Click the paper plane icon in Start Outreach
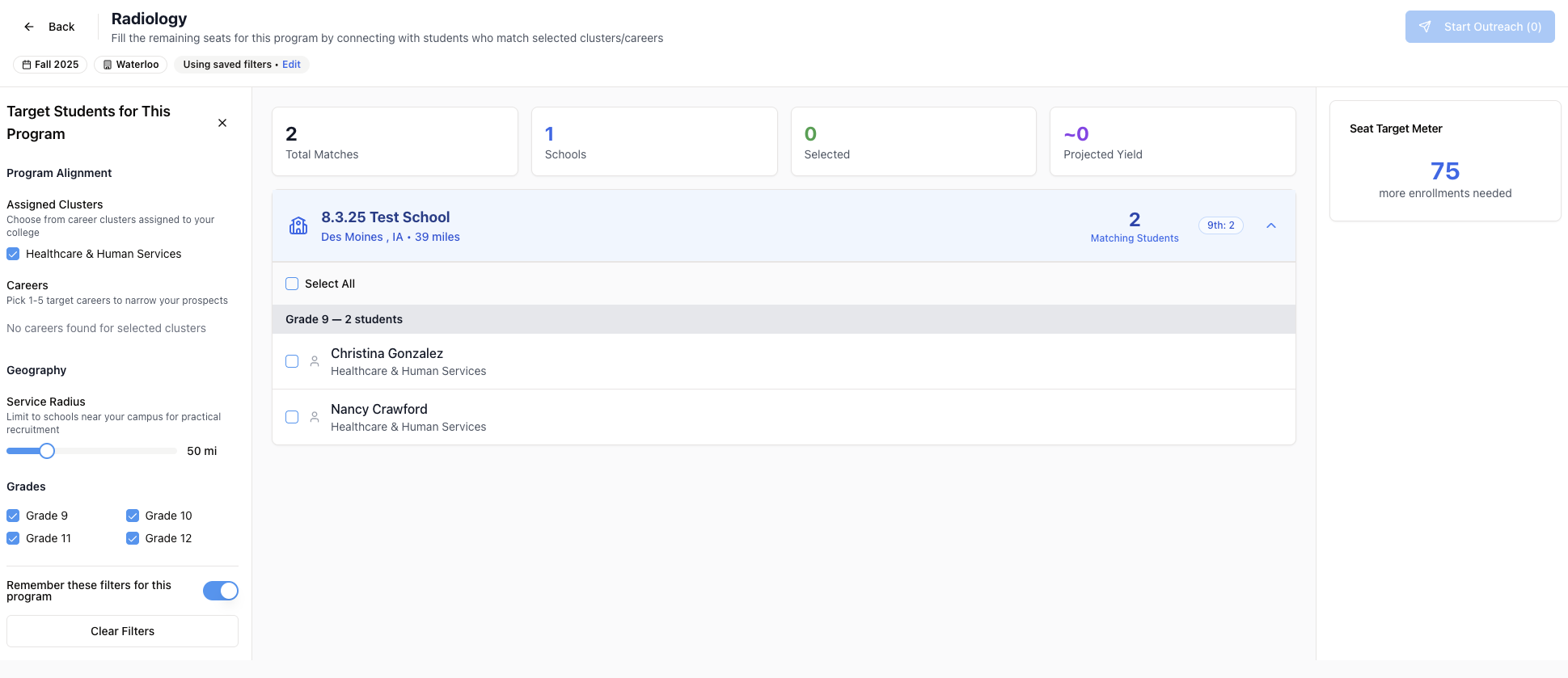 pyautogui.click(x=1425, y=27)
